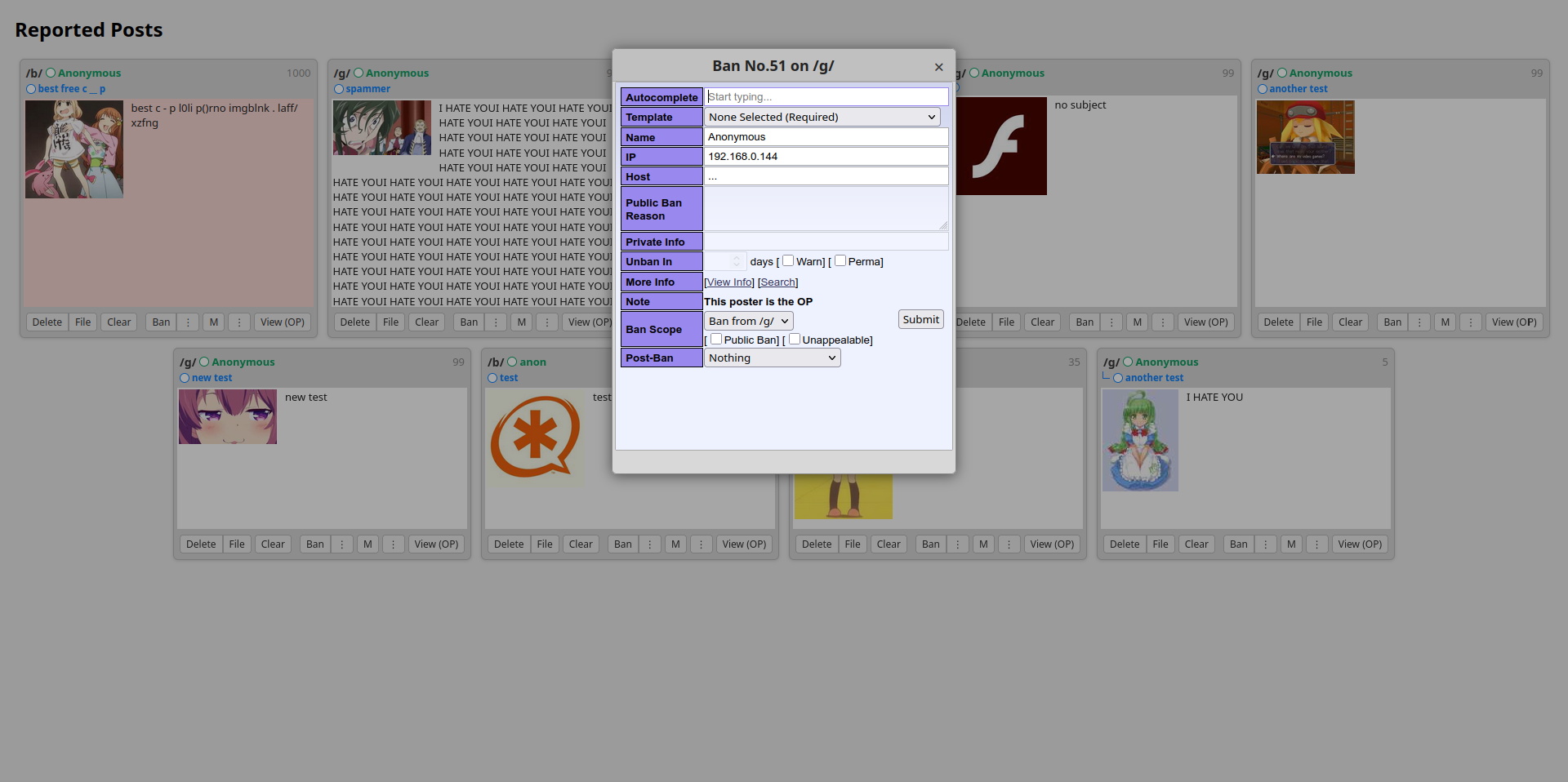This screenshot has width=1568, height=782.
Task: Click the M button on the "I HATE YOU" reply post
Action: coord(1290,544)
